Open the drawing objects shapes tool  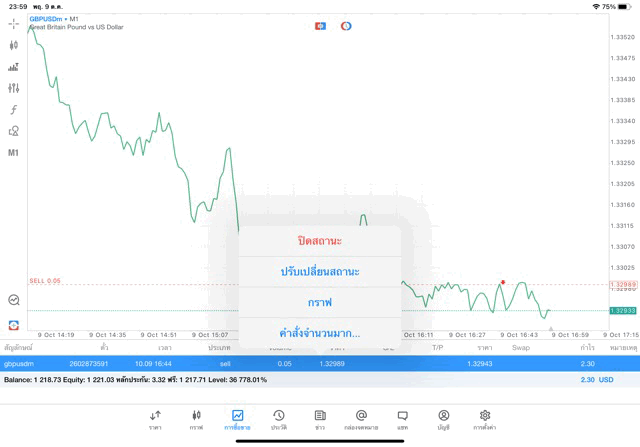[14, 131]
